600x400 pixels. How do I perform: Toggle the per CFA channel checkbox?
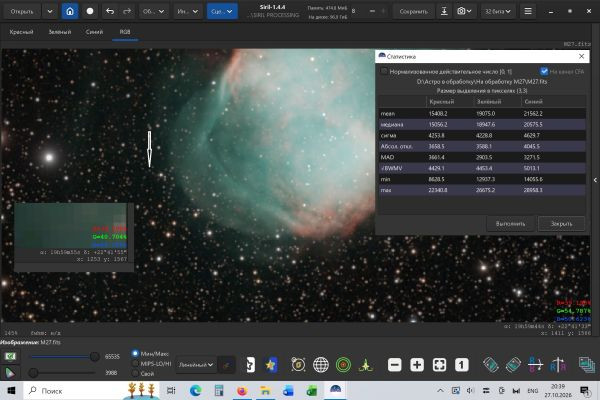[x=544, y=71]
